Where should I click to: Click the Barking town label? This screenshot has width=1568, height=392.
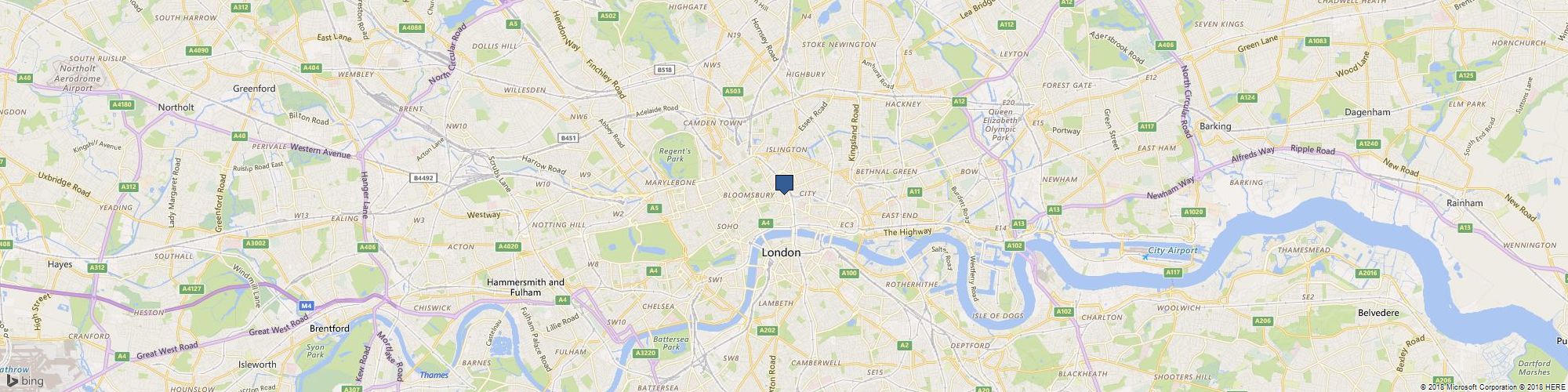point(1215,126)
